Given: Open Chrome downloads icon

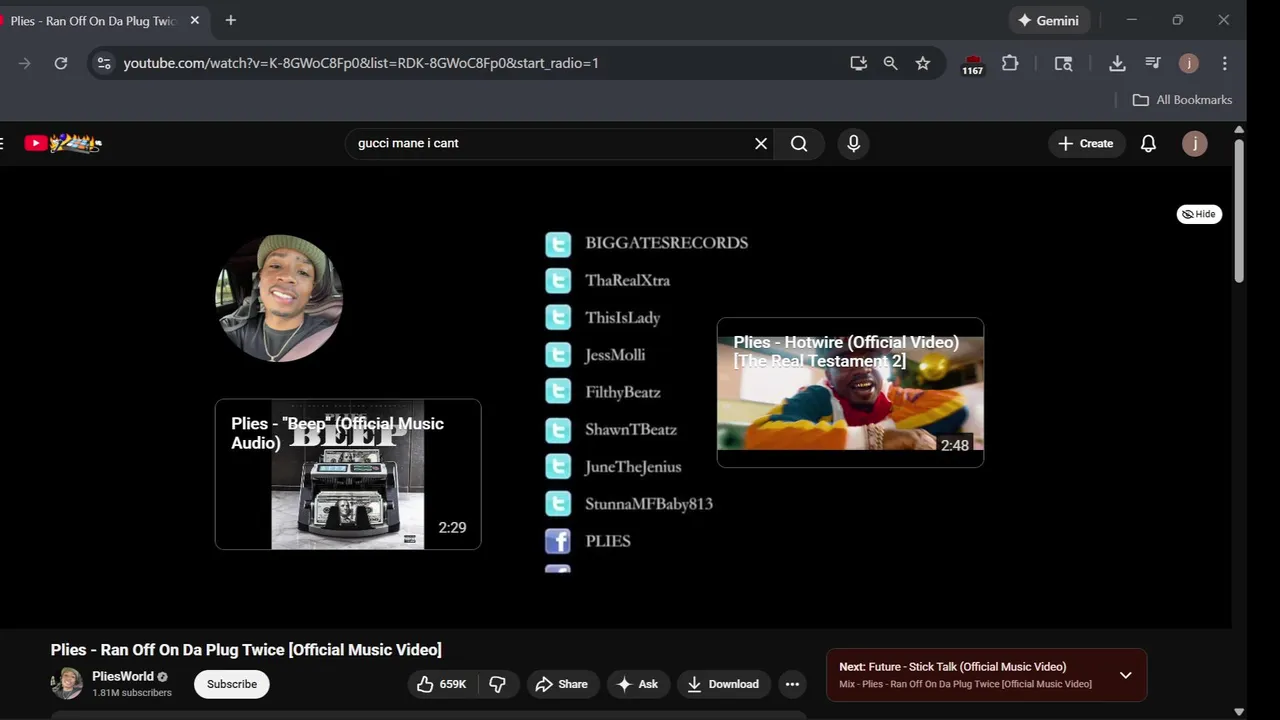Looking at the screenshot, I should point(1117,63).
